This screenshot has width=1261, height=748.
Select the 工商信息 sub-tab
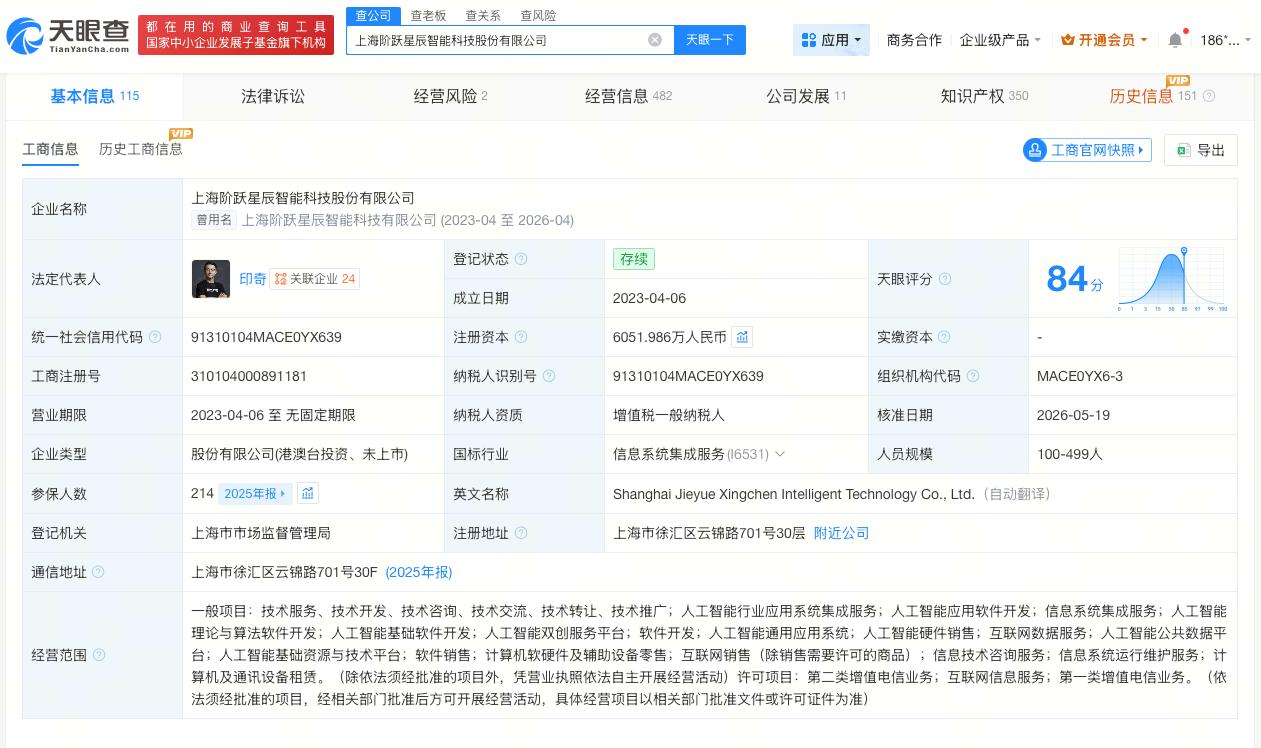pos(50,149)
